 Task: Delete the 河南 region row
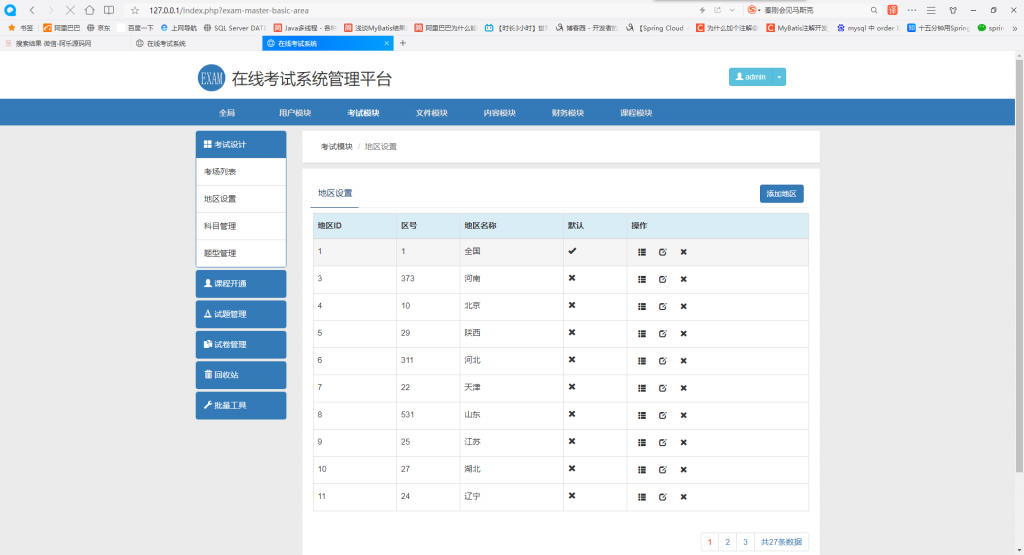tap(684, 279)
